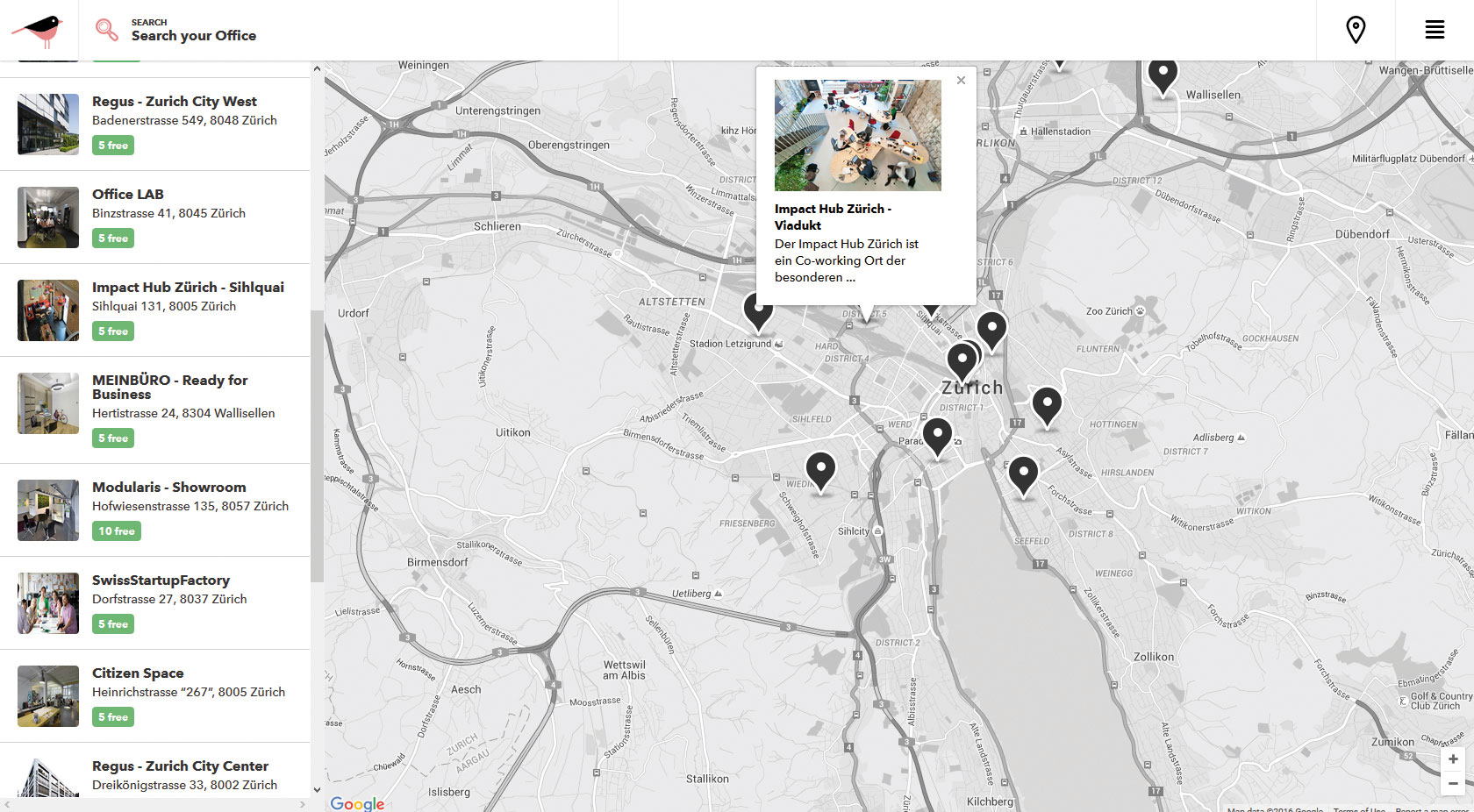Open Regus - Zurich City West listing
Image resolution: width=1474 pixels, height=812 pixels.
click(155, 124)
